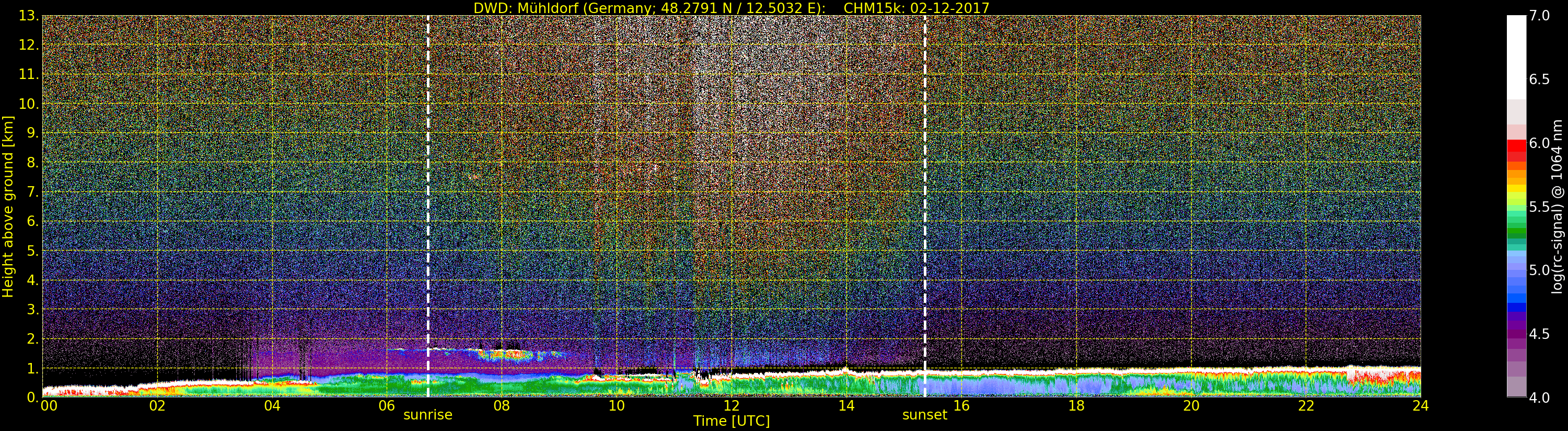Image resolution: width=1568 pixels, height=431 pixels.
Task: Click the height axis tick '7.'
Action: coord(32,192)
